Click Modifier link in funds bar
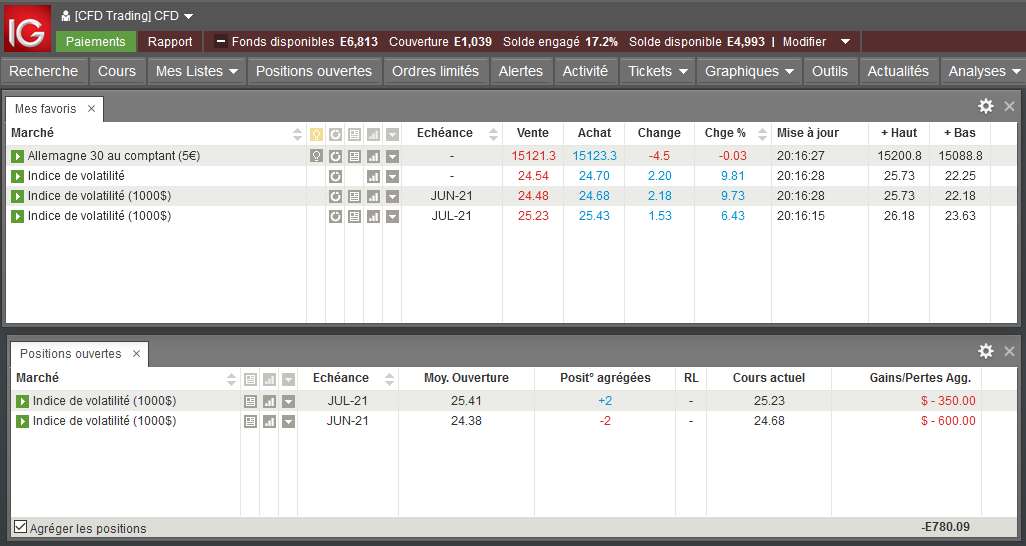1026x546 pixels. tap(804, 42)
